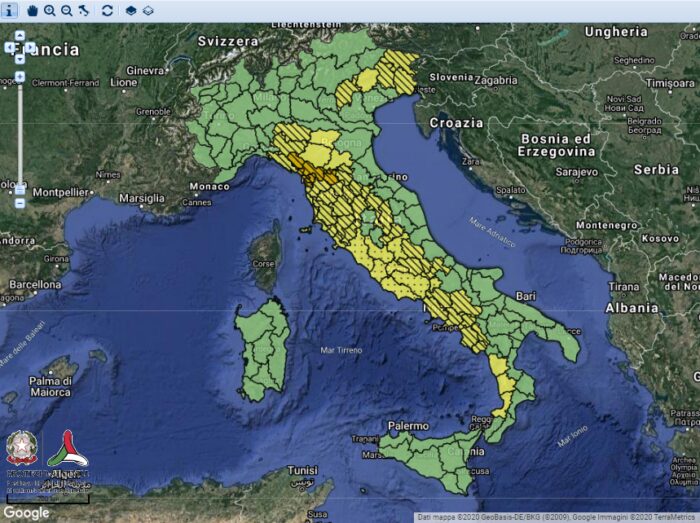Click the 'Croazia' map label
700x523 pixels.
(x=456, y=123)
